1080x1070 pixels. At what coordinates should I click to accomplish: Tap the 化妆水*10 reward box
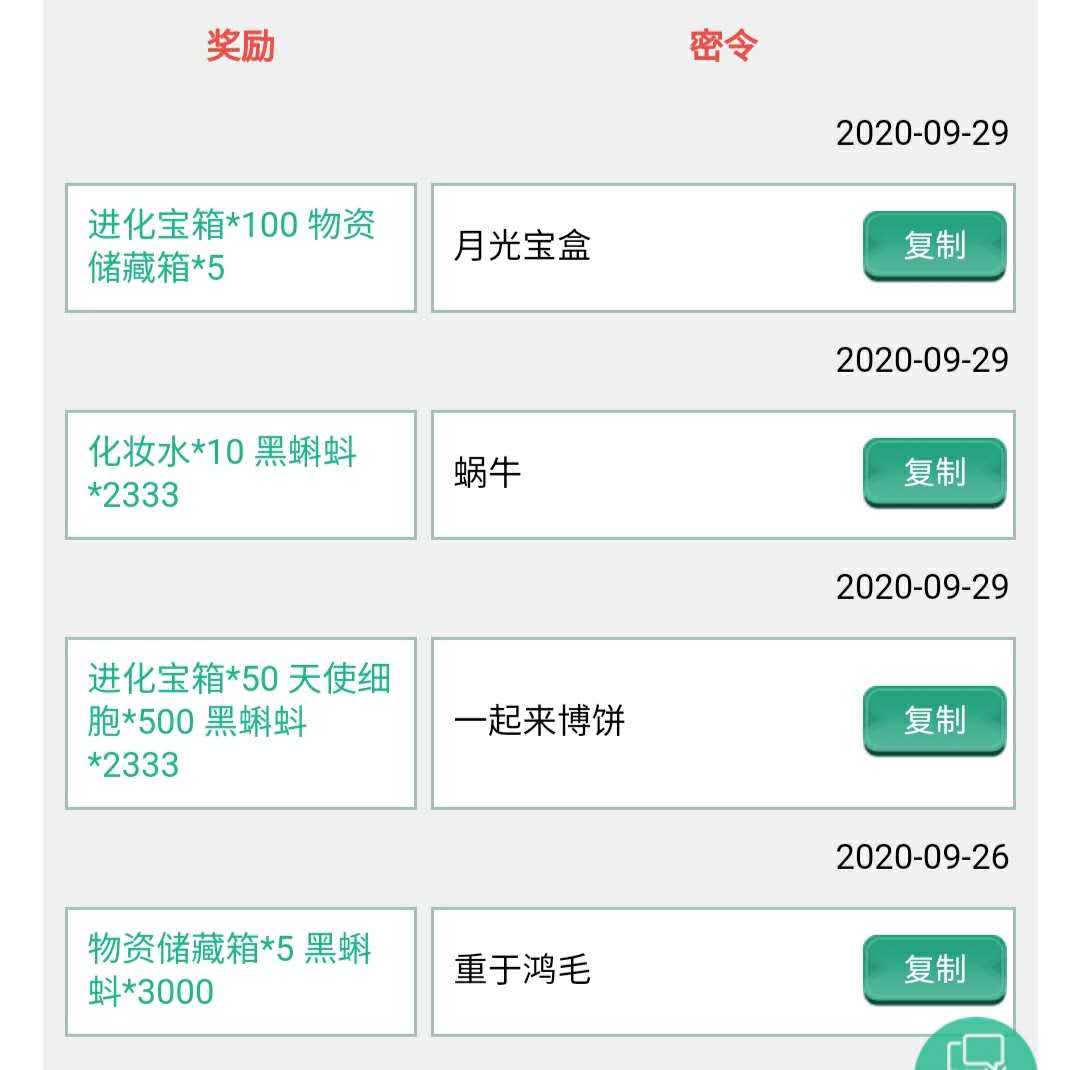[x=241, y=475]
